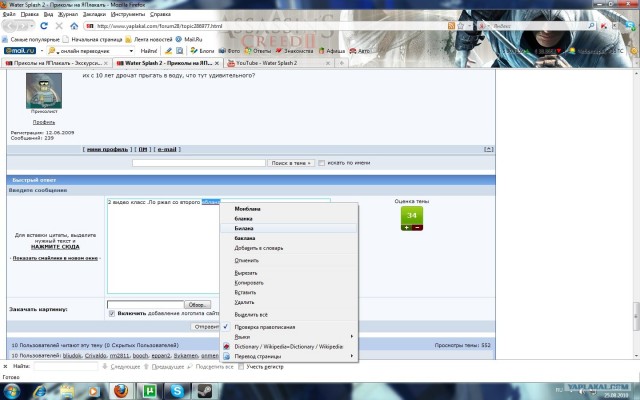The width and height of the screenshot is (640, 400).
Task: Open Skype from the taskbar
Action: (177, 391)
